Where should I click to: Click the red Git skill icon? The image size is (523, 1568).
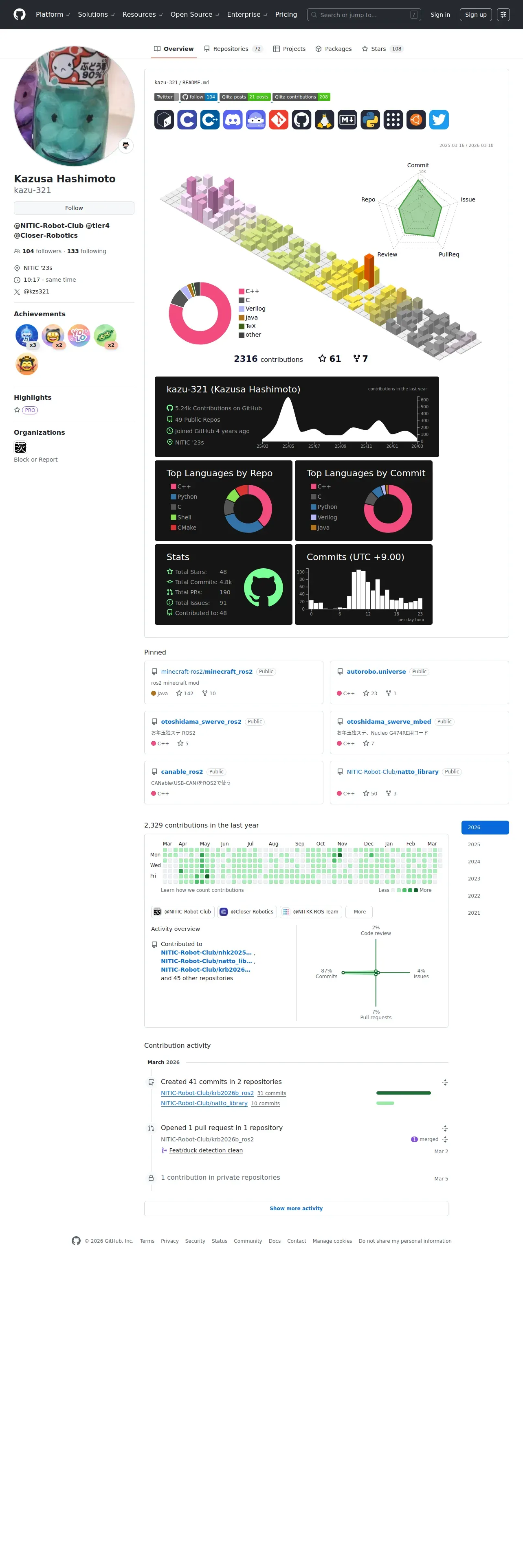[x=279, y=120]
